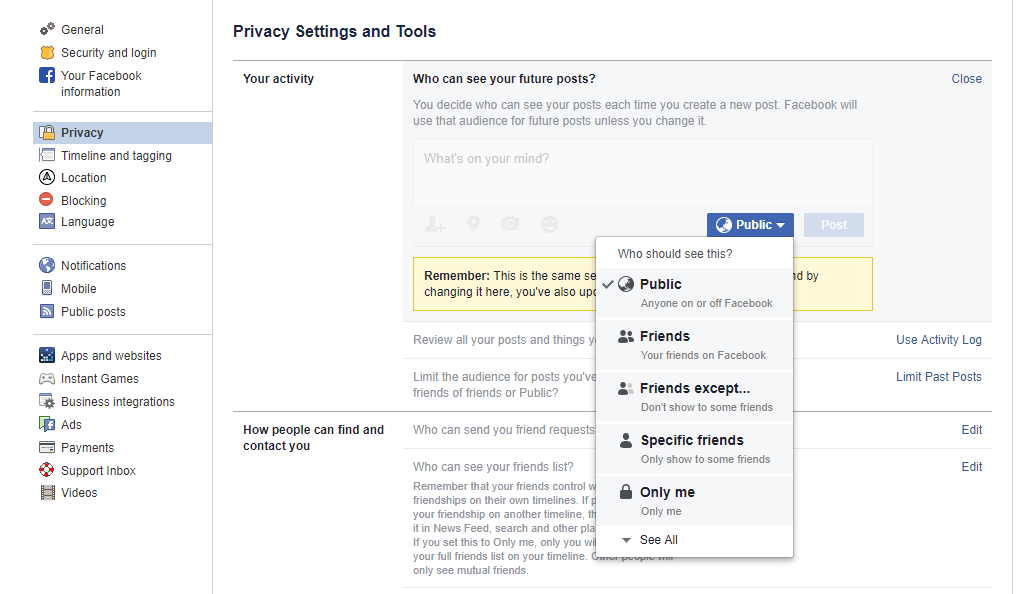
Task: Open Security and login label
Action: [x=109, y=53]
